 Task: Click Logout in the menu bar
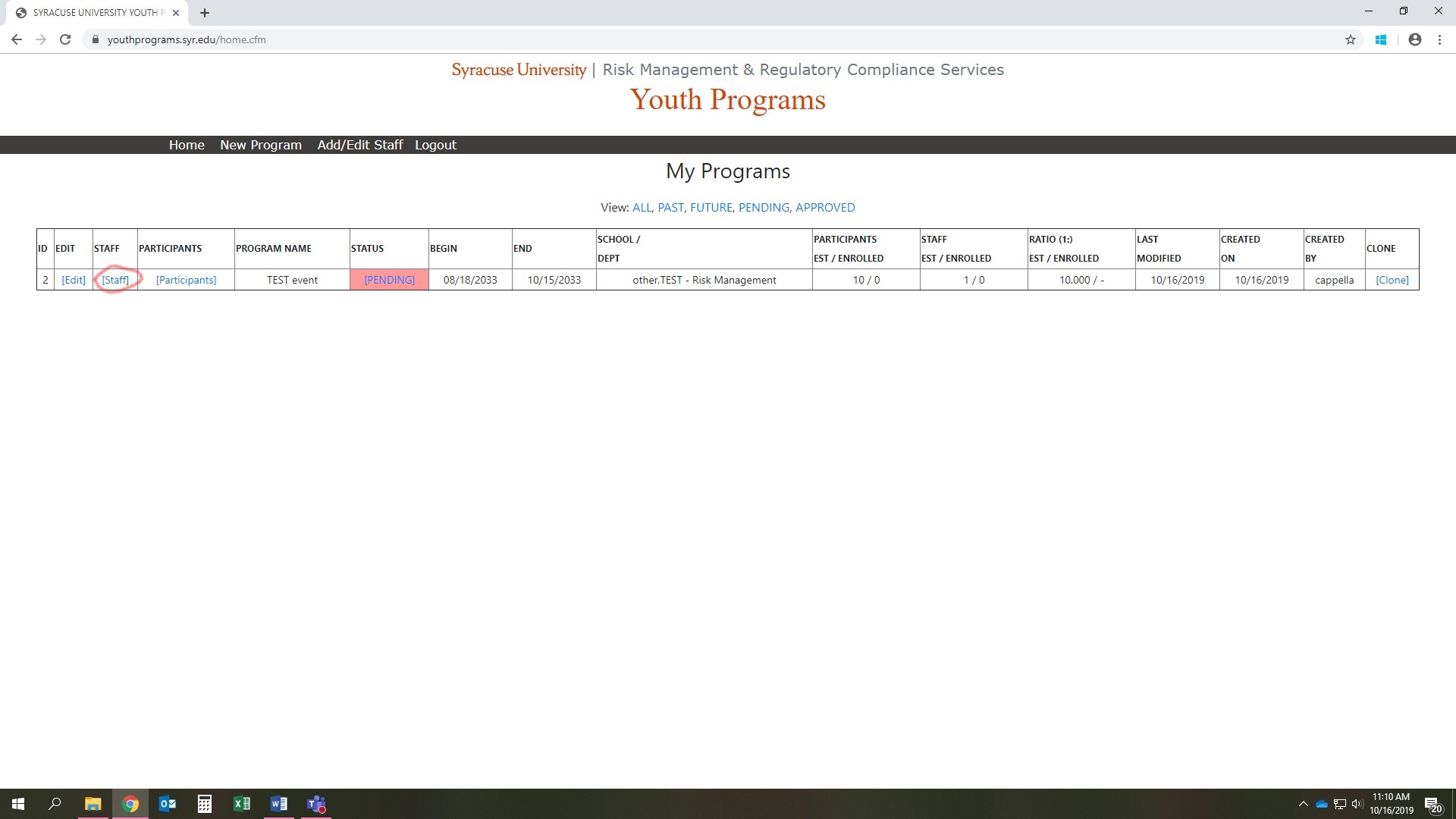point(435,145)
